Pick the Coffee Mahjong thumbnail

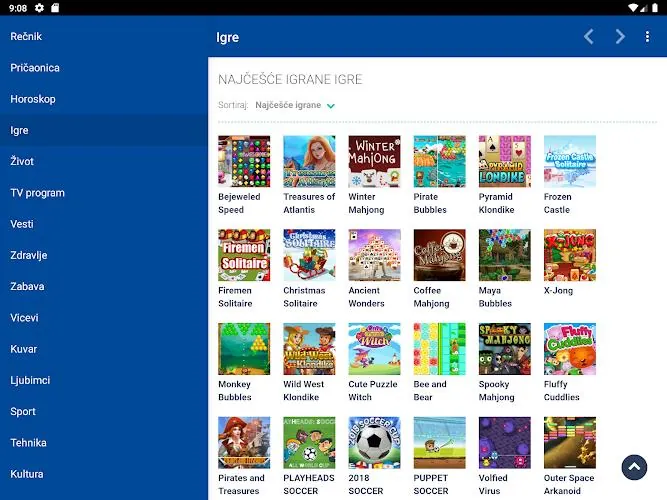click(x=440, y=255)
